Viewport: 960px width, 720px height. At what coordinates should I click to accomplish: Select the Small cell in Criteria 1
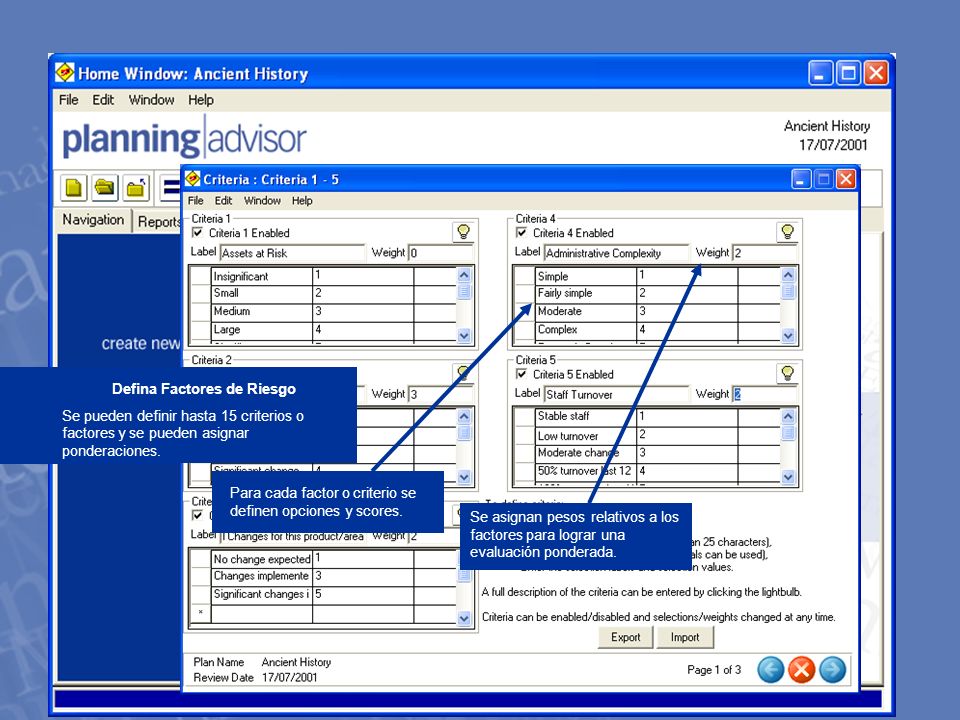pos(261,294)
